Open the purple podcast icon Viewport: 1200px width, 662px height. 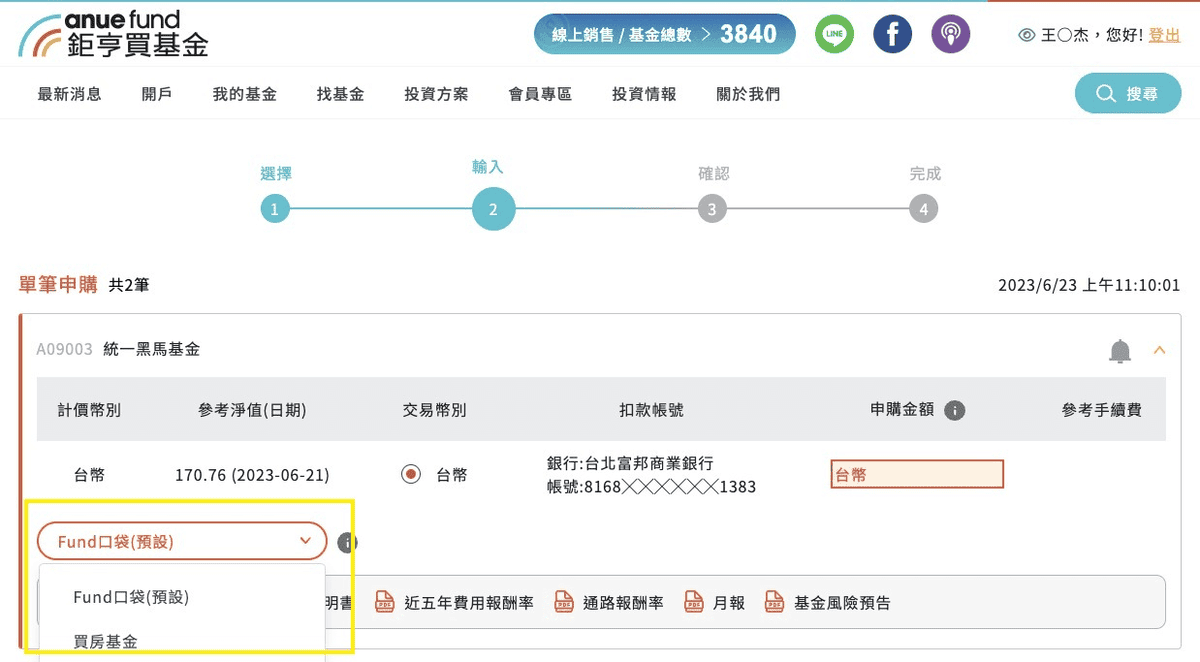(950, 34)
